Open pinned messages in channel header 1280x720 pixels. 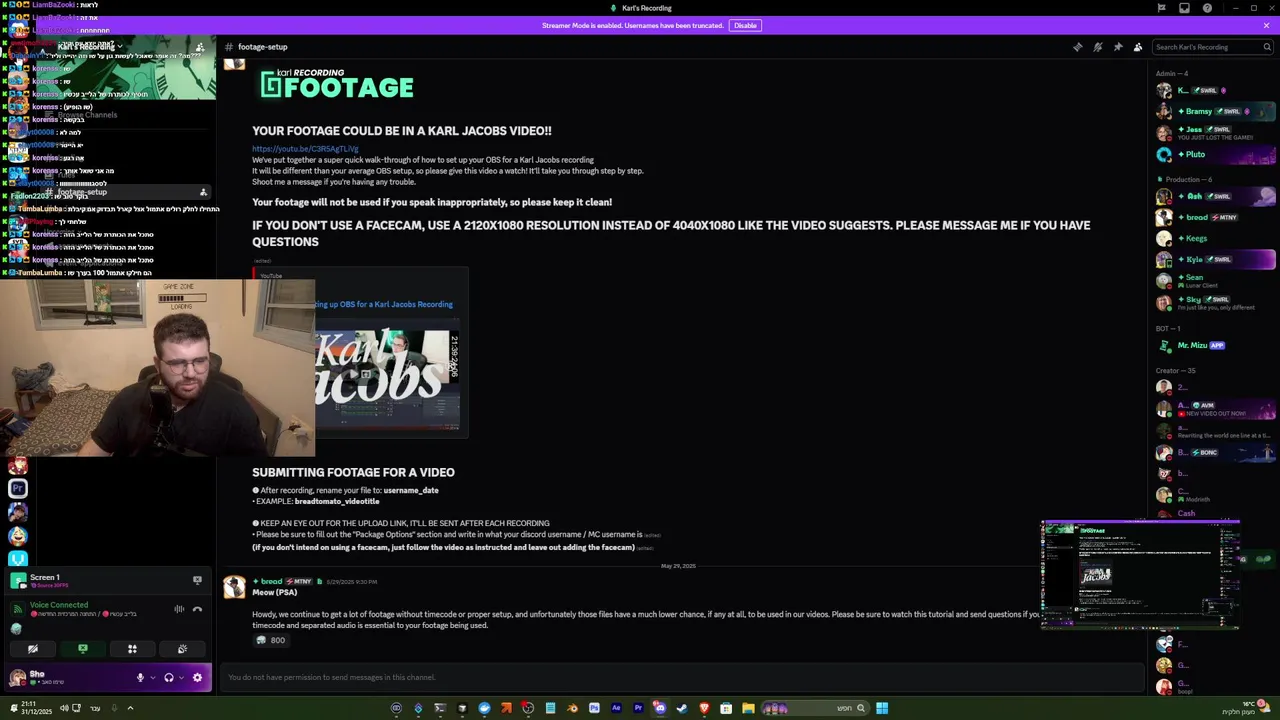click(1117, 47)
